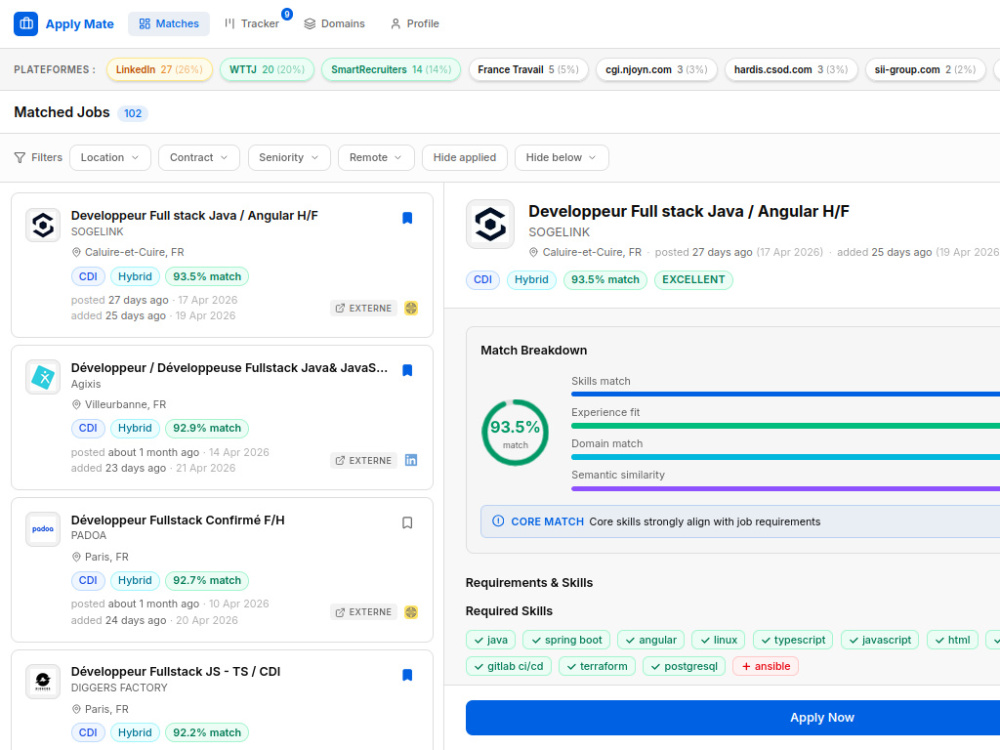Image resolution: width=1000 pixels, height=750 pixels.
Task: Filter by LinkedIn platform chip
Action: (x=159, y=70)
